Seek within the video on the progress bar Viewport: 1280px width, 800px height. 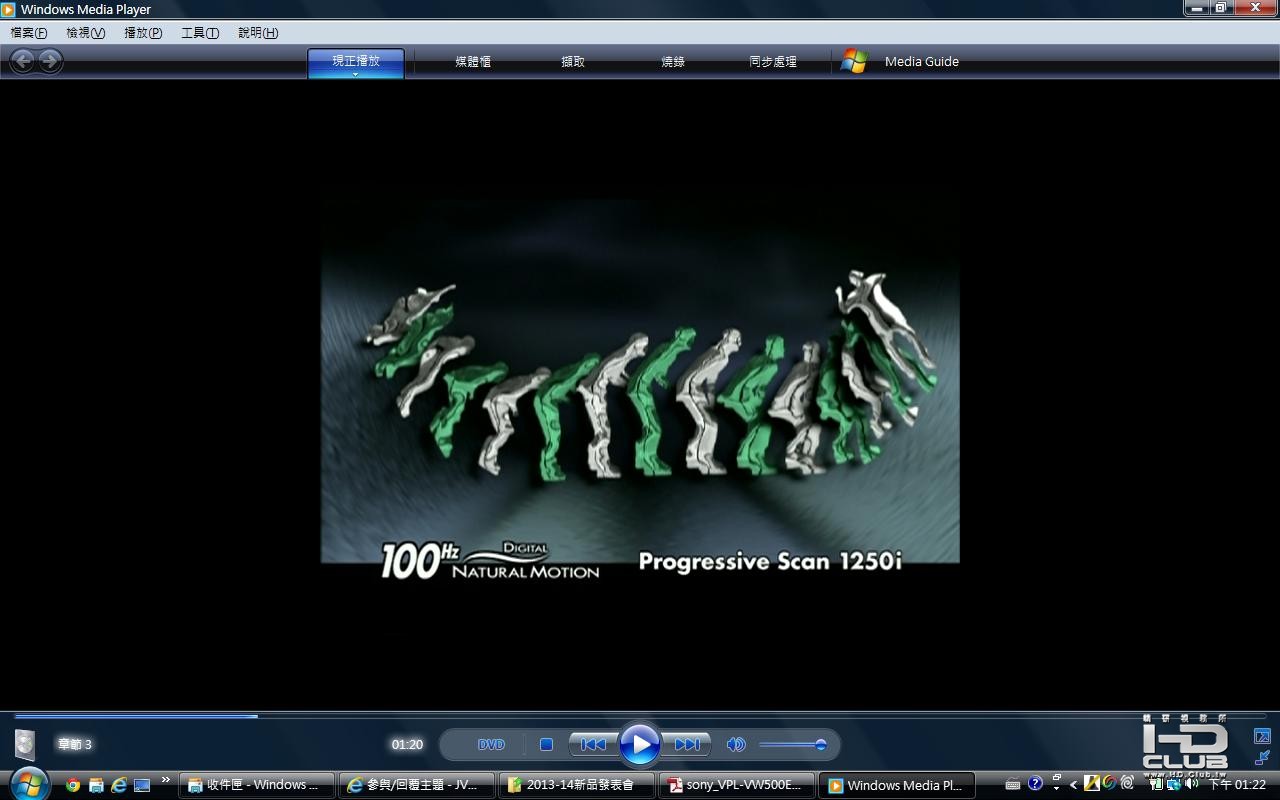click(x=640, y=716)
